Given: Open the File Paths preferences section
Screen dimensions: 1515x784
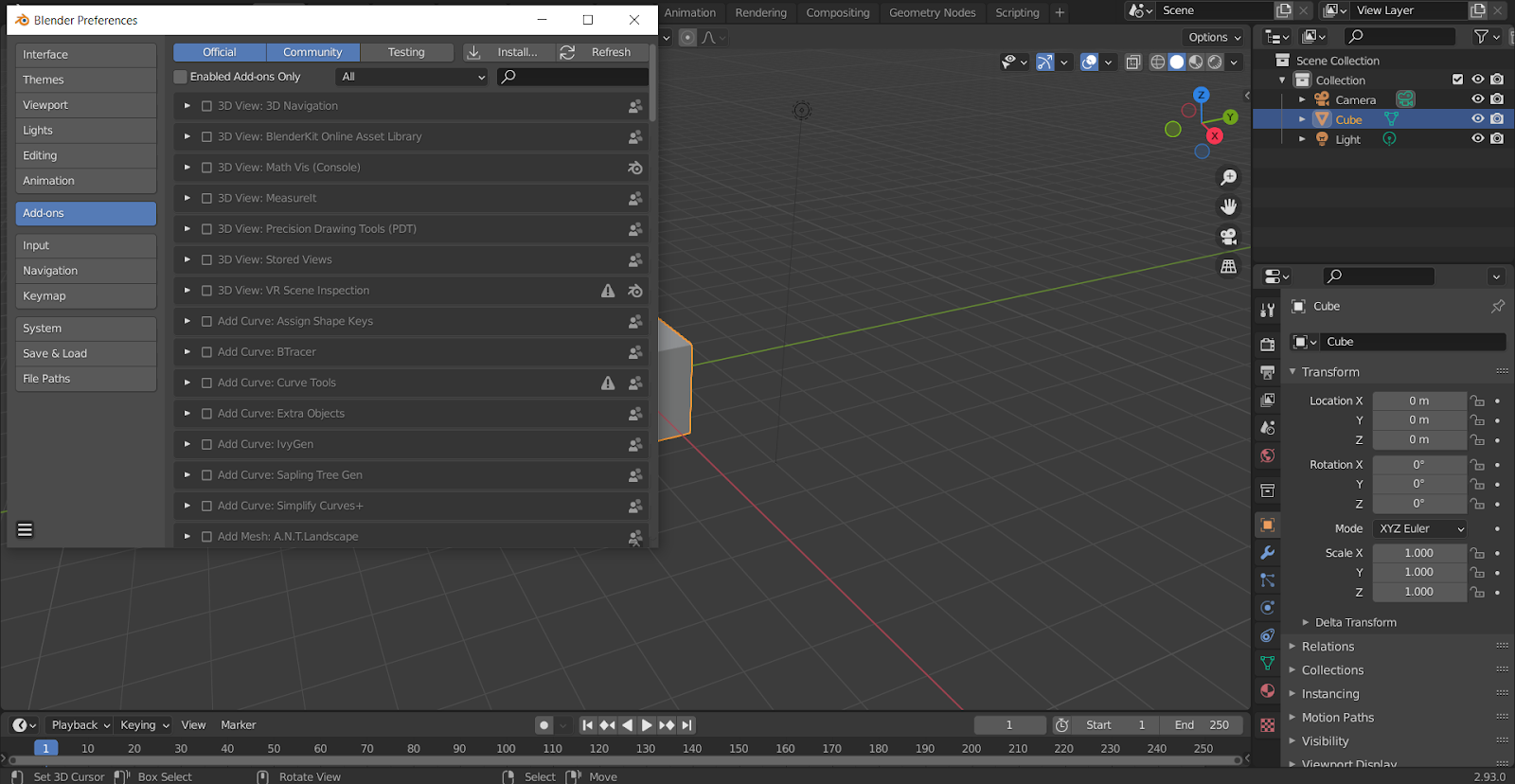Looking at the screenshot, I should click(x=86, y=379).
